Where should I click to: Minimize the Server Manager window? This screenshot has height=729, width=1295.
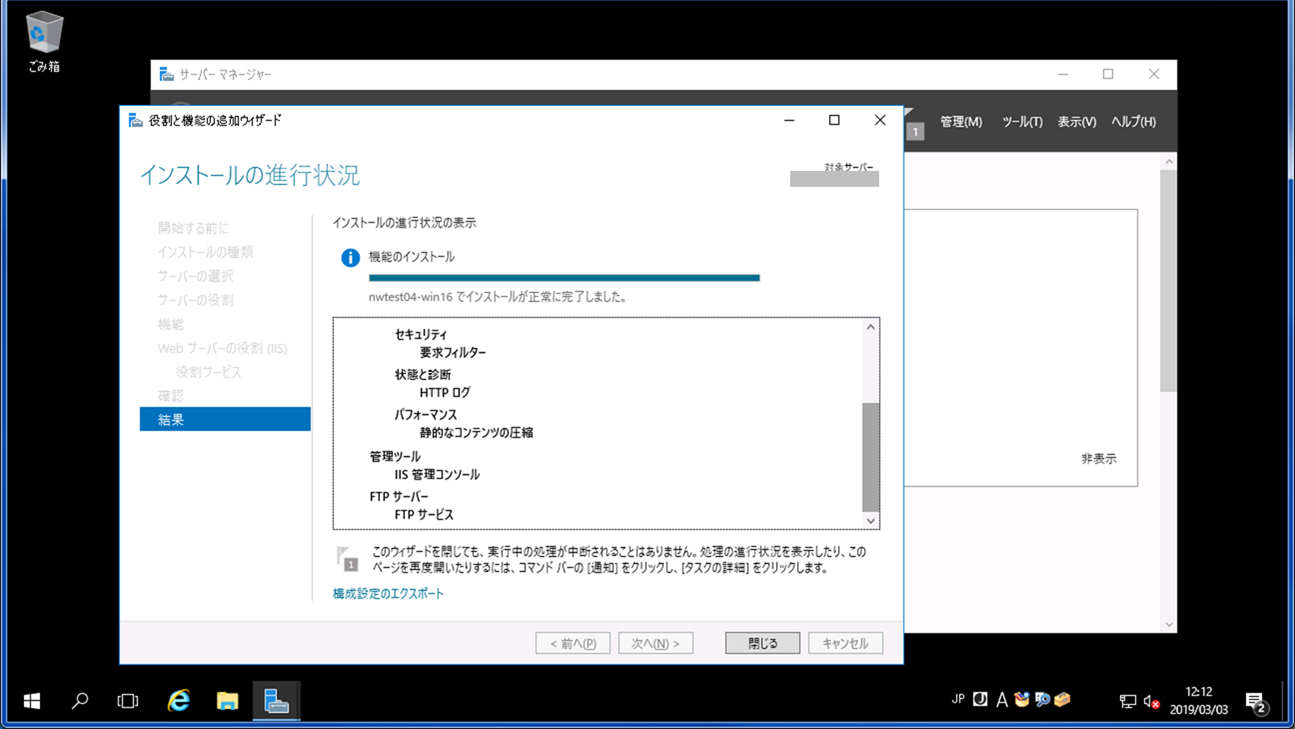pyautogui.click(x=1063, y=74)
